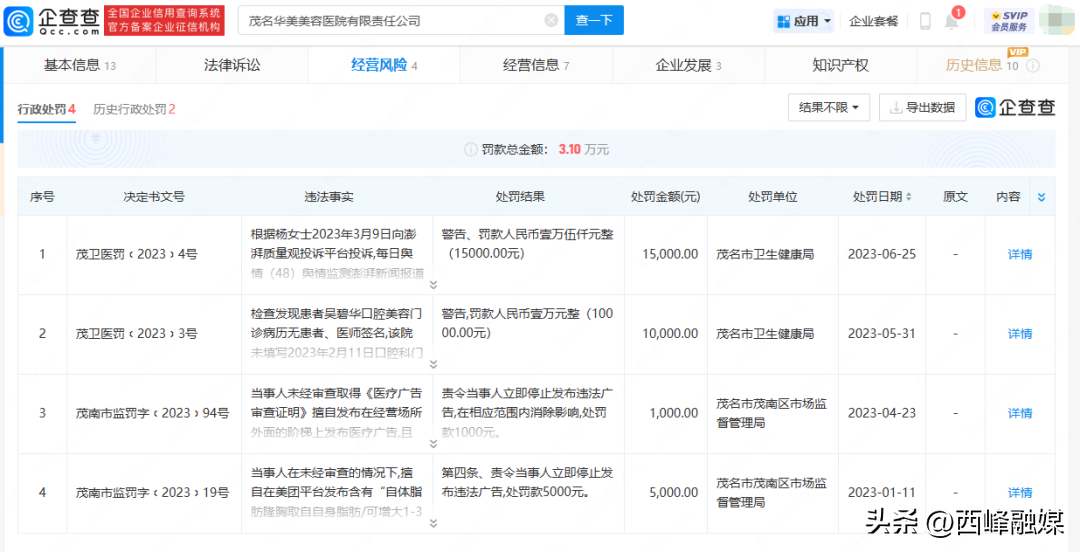Open notifications bell icon
This screenshot has width=1080, height=552.
click(x=952, y=21)
